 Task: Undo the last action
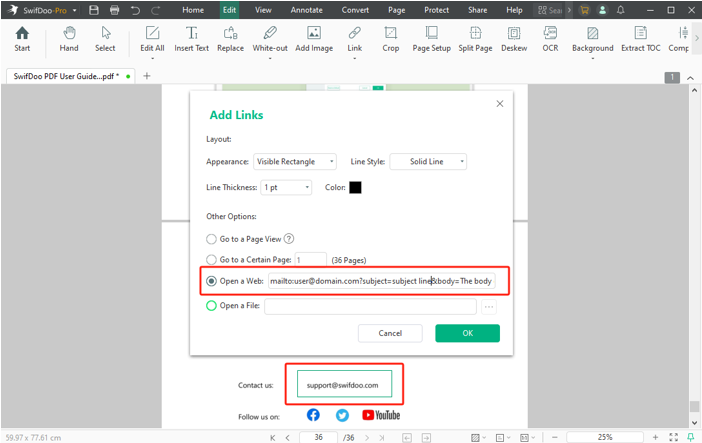pos(135,10)
